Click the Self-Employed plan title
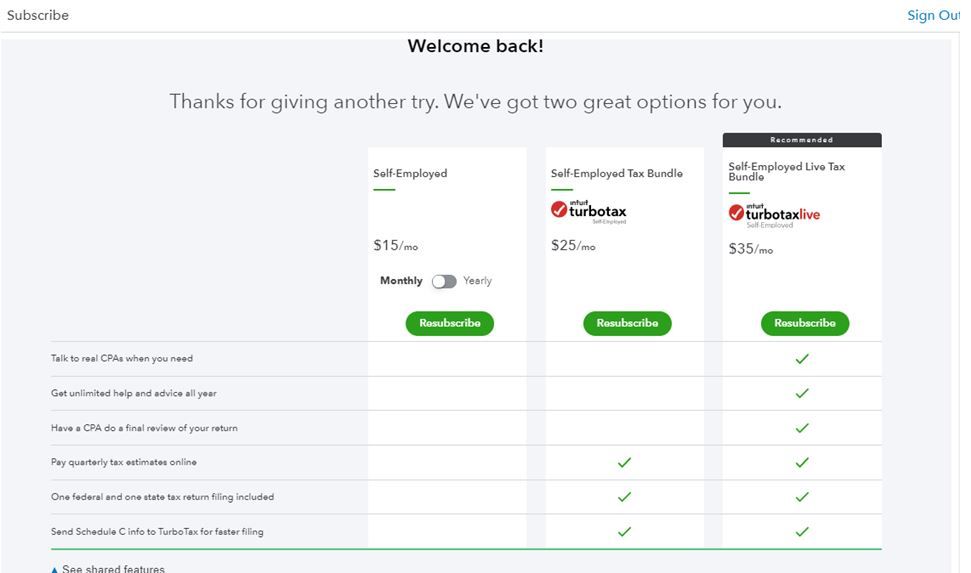Viewport: 971px width, 573px height. [410, 173]
